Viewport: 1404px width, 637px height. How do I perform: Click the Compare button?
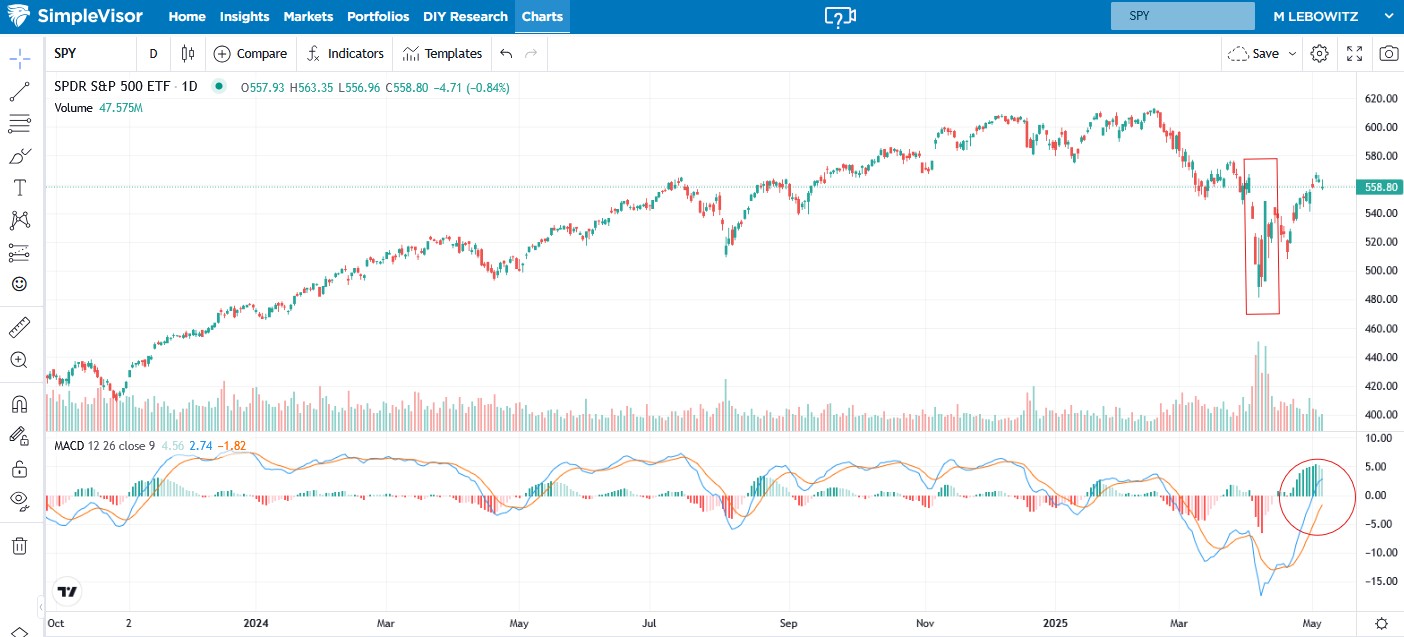[x=250, y=53]
